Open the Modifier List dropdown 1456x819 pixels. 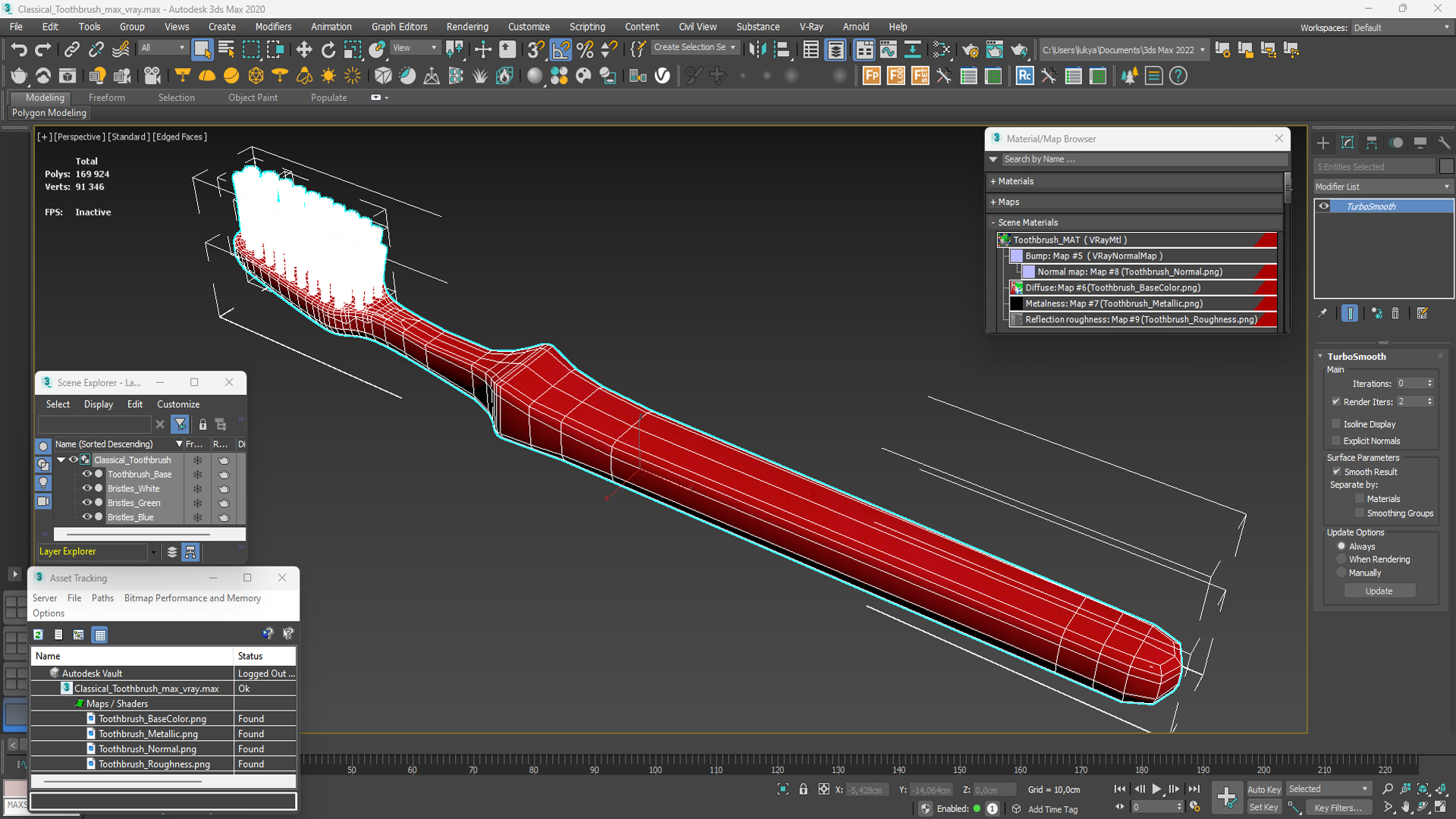(1382, 187)
